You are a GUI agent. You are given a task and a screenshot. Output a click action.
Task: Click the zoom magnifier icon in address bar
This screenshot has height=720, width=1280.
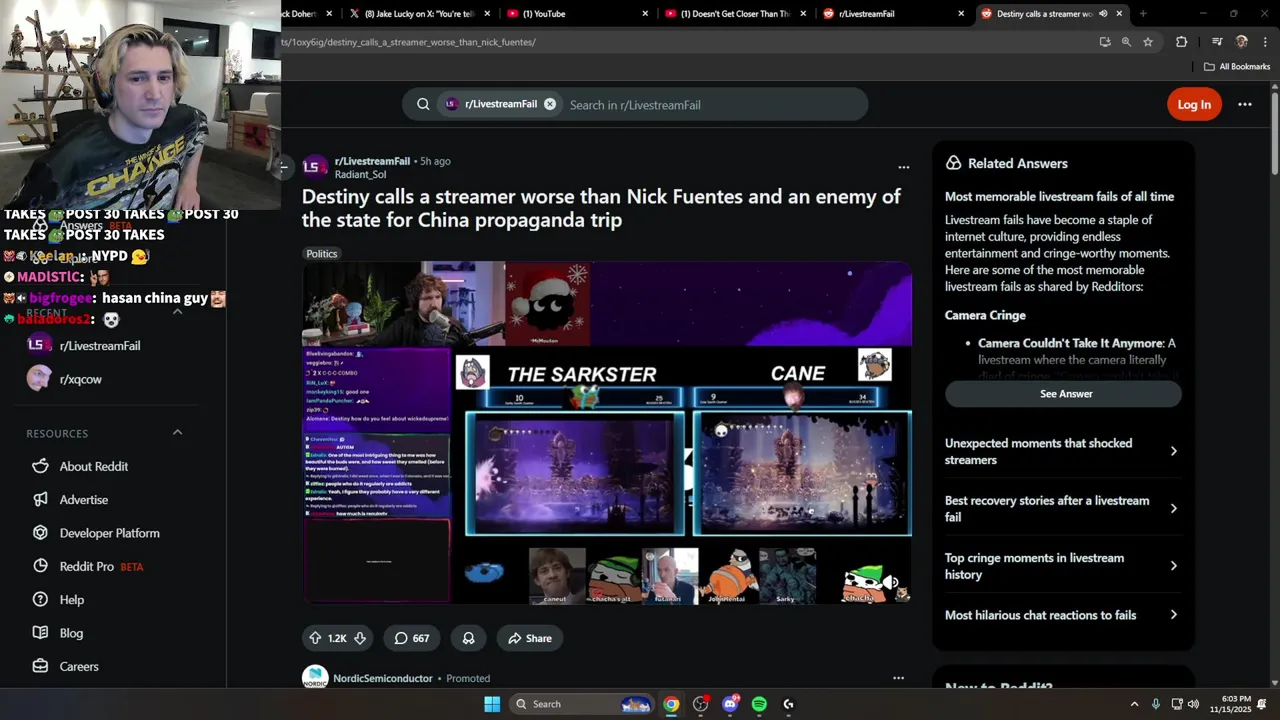(x=1126, y=42)
